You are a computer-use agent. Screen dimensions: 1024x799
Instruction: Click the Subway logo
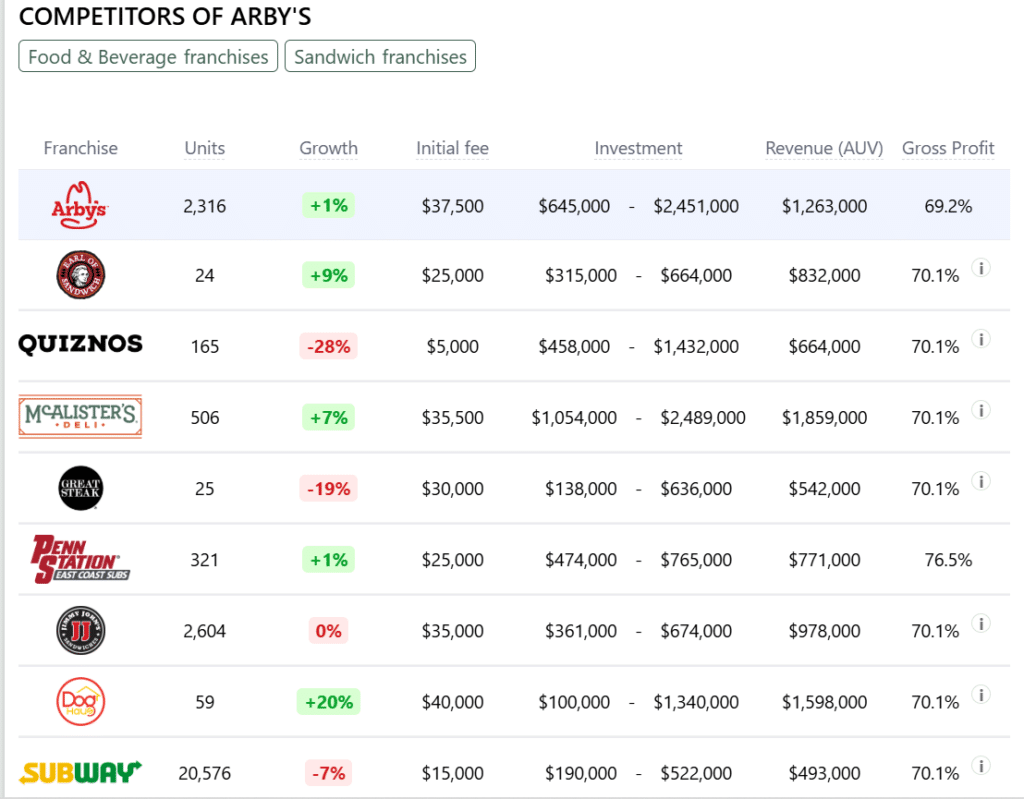click(x=80, y=772)
